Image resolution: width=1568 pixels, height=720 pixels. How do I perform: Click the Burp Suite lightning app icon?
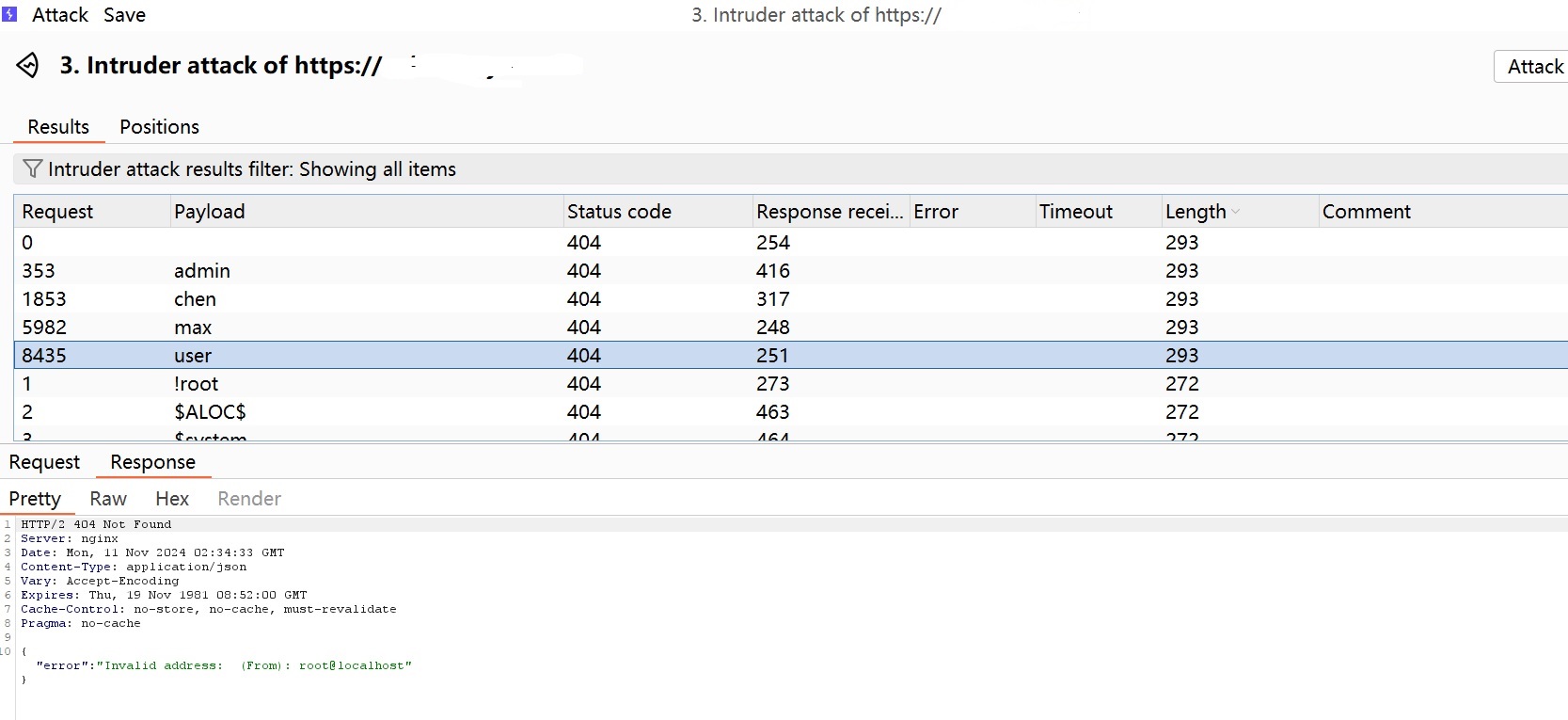click(x=9, y=14)
